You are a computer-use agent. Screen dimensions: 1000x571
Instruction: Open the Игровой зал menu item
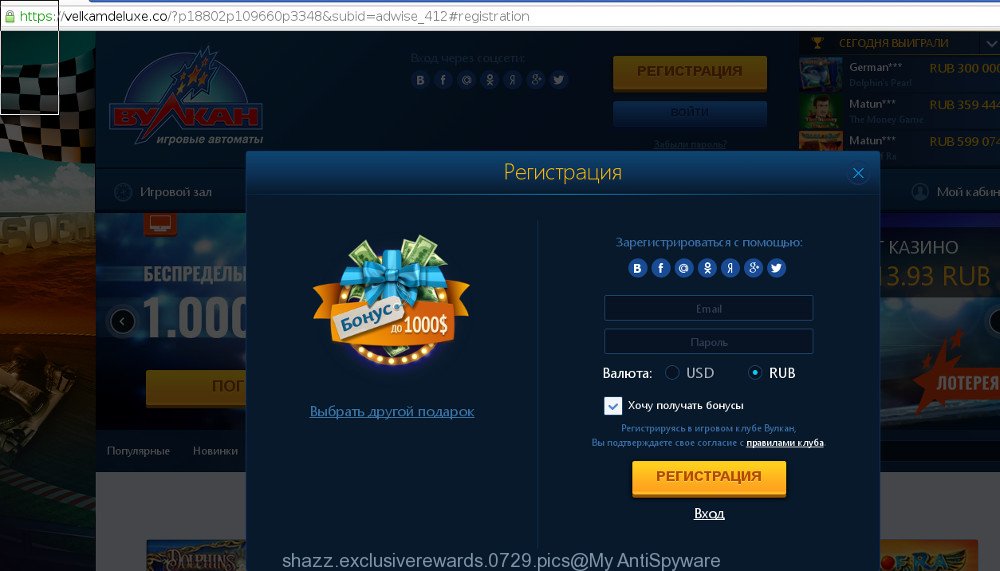[x=175, y=192]
